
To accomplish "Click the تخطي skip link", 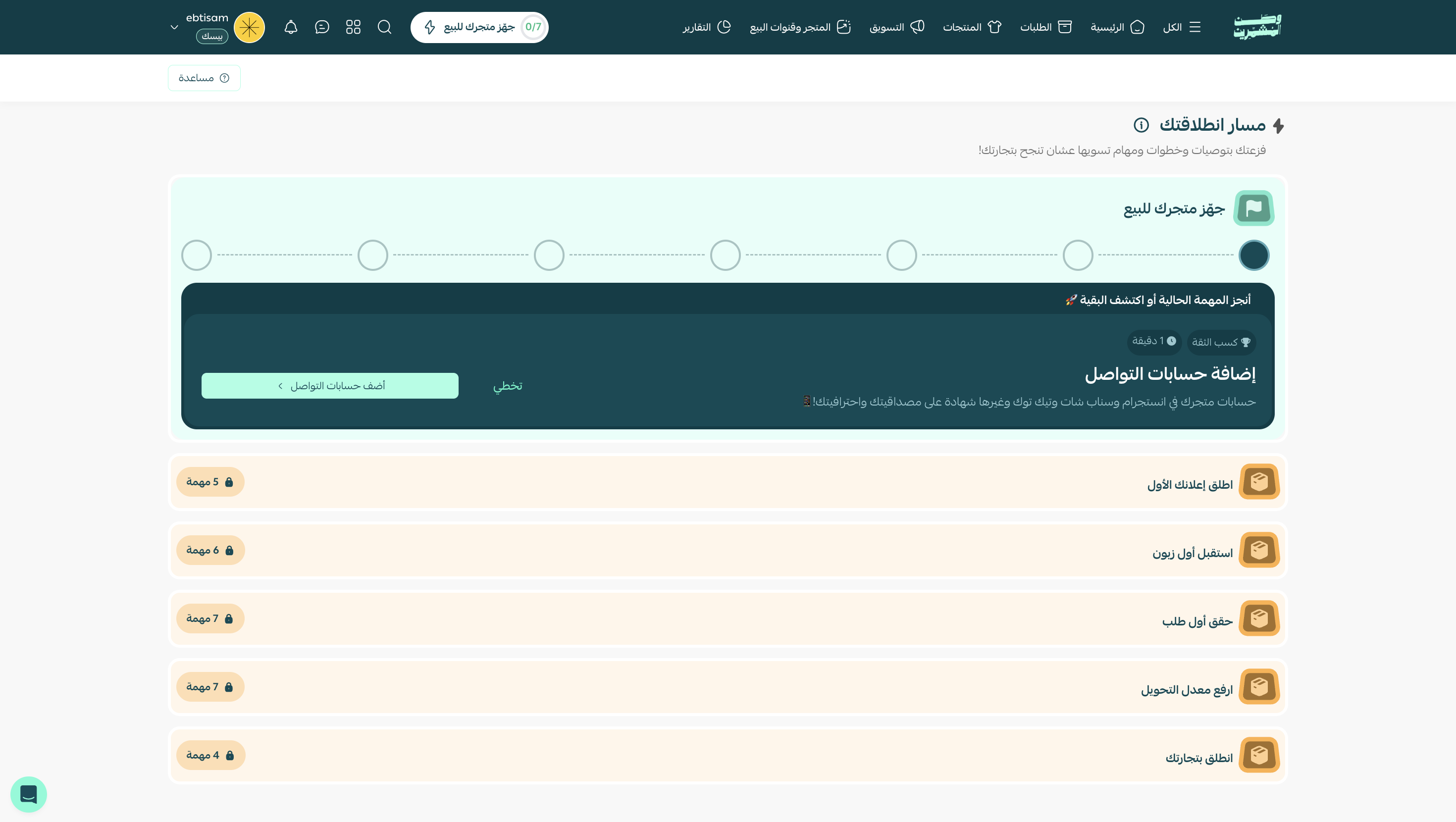I will pyautogui.click(x=508, y=386).
